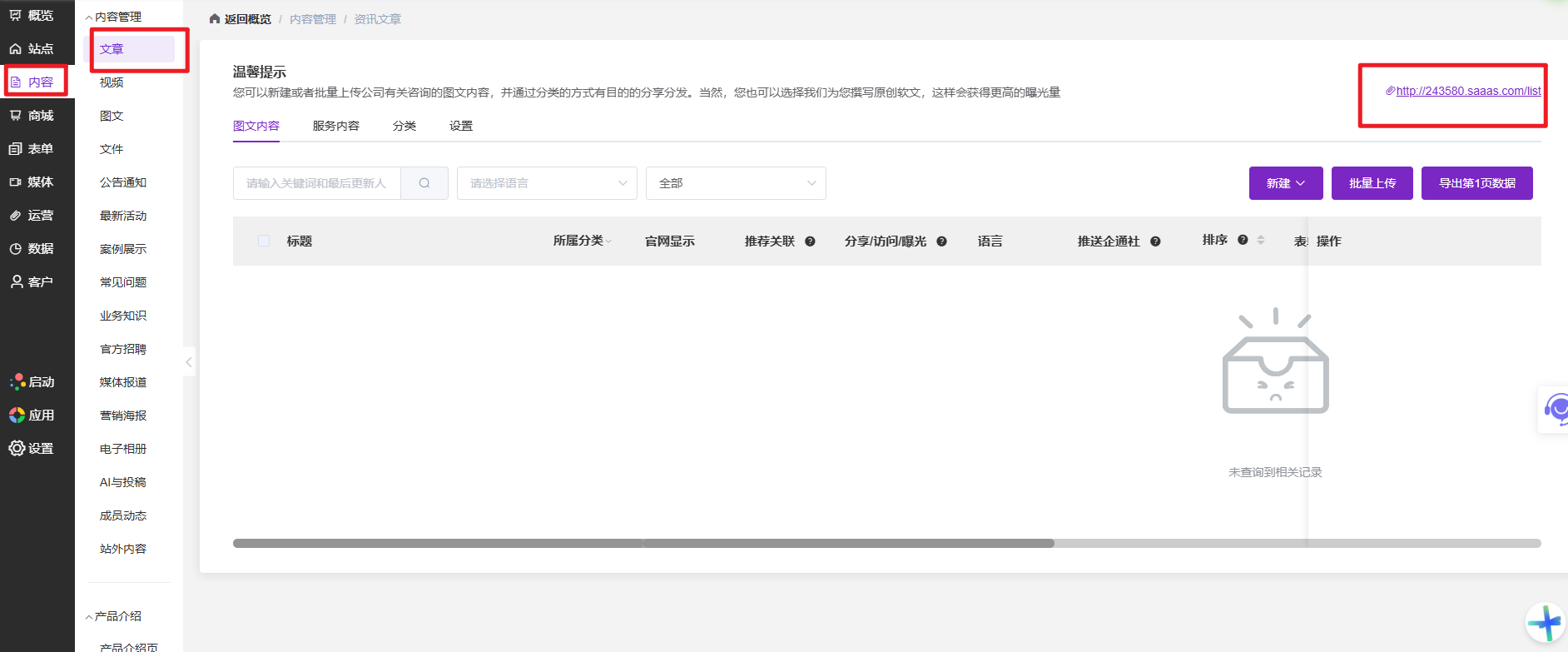This screenshot has width=1568, height=652.
Task: Open the 243580.saaas.com/list link
Action: click(x=1467, y=91)
